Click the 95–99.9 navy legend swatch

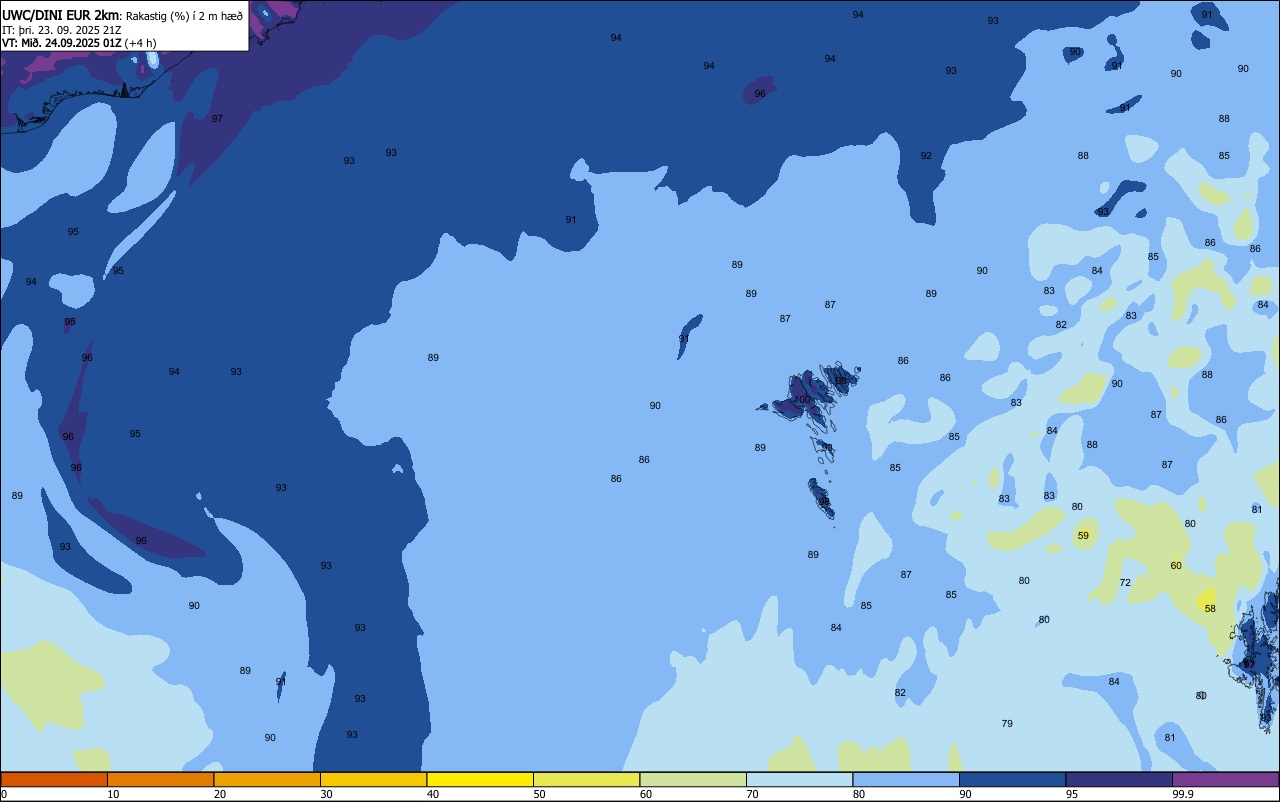(x=1119, y=779)
